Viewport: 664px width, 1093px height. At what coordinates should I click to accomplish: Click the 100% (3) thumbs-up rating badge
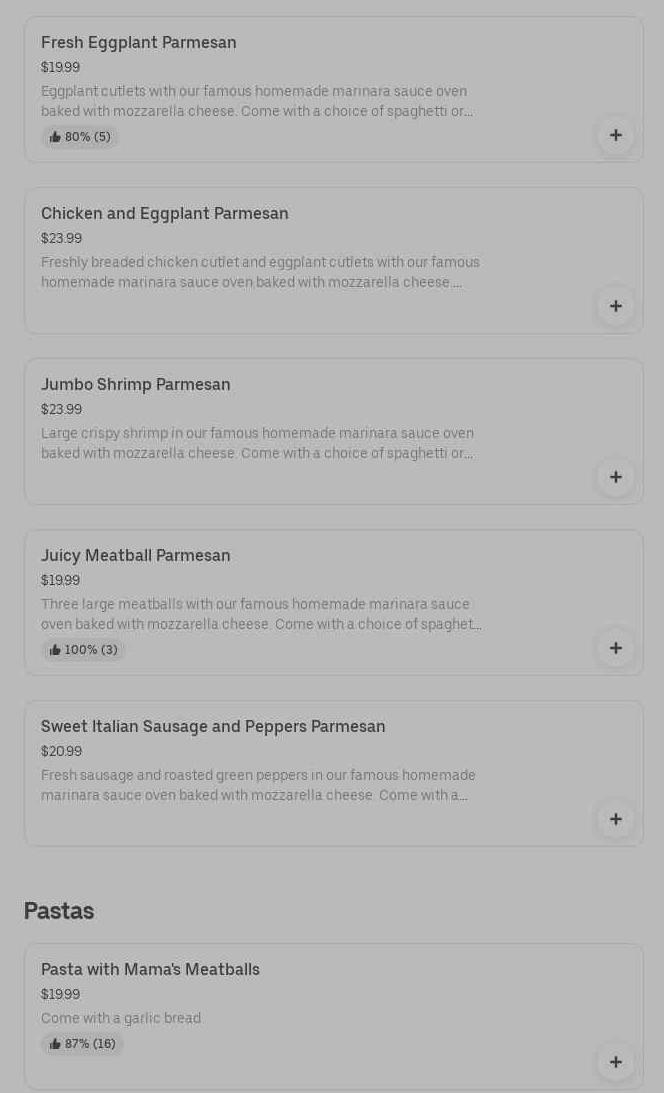(x=83, y=650)
